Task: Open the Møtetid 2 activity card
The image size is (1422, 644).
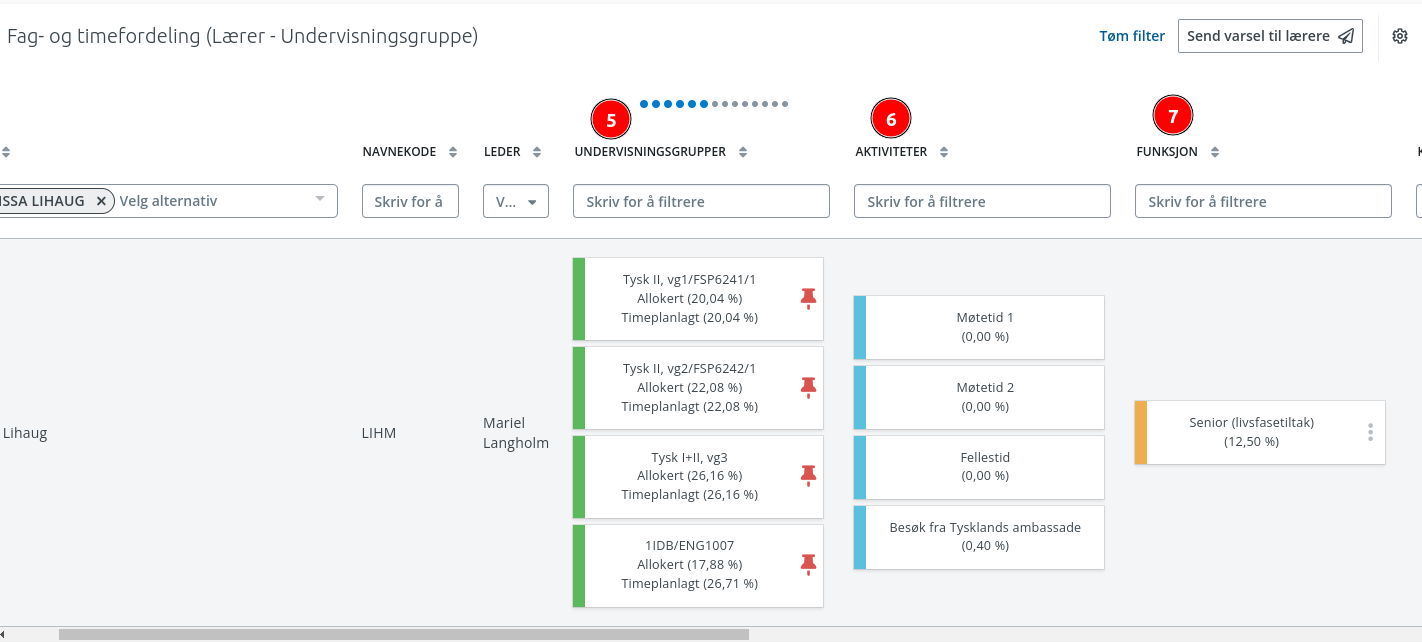Action: 979,397
